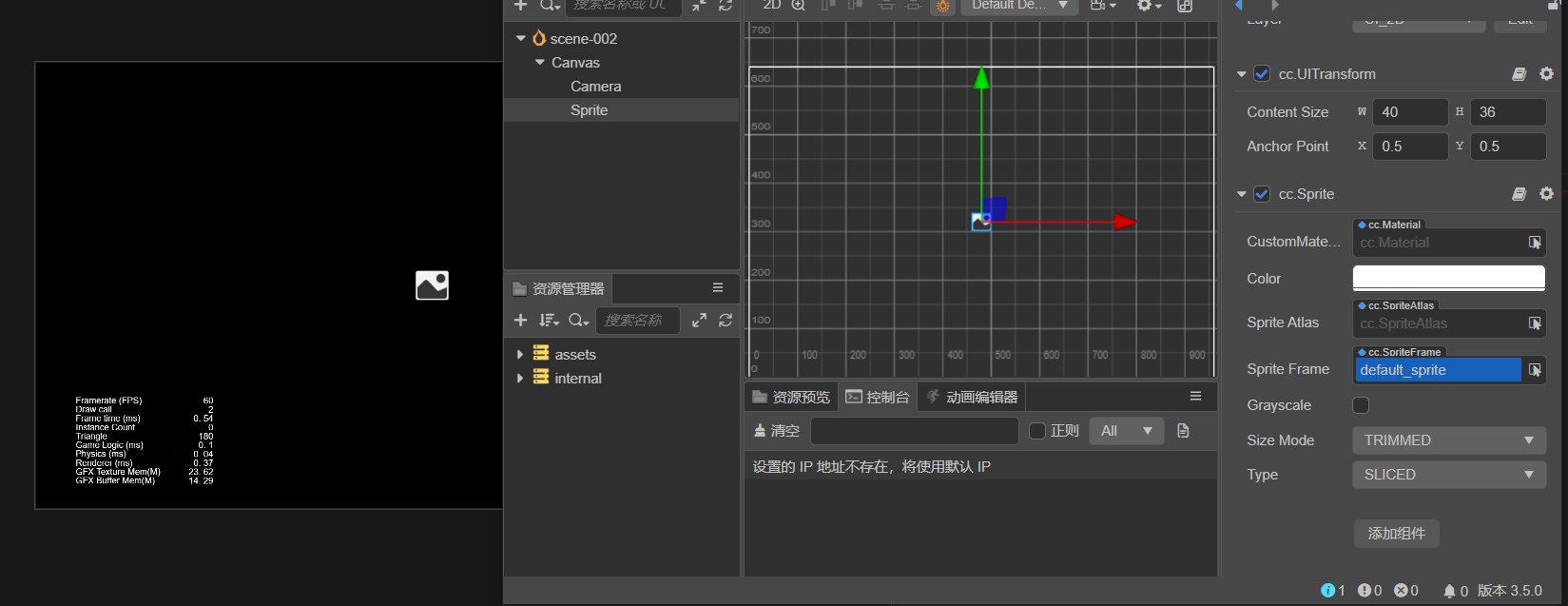
Task: Collapse the scene-002 tree node
Action: click(x=520, y=38)
